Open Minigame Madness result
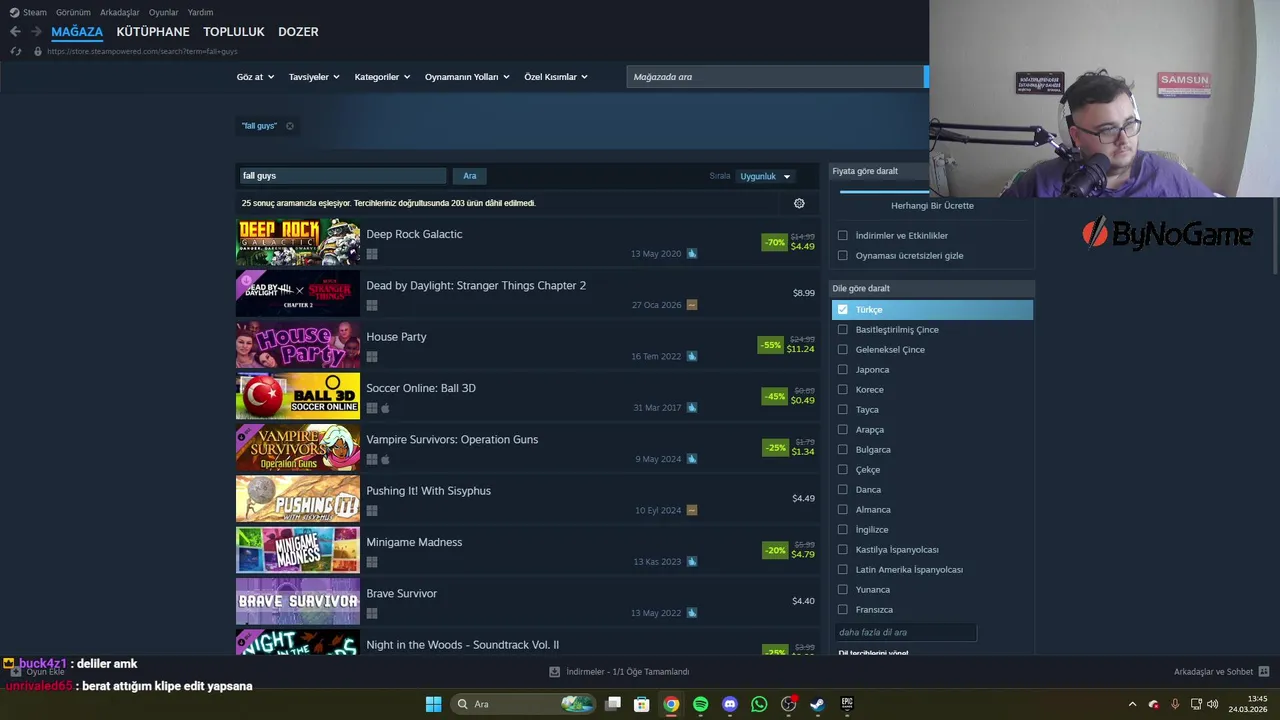This screenshot has height=720, width=1280. click(x=528, y=550)
